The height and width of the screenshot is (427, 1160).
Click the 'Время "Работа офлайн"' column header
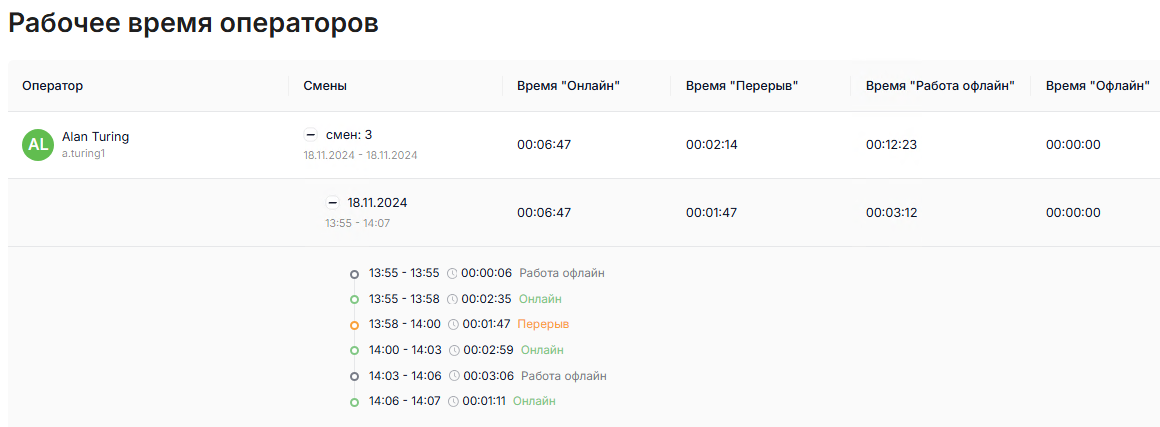(940, 86)
